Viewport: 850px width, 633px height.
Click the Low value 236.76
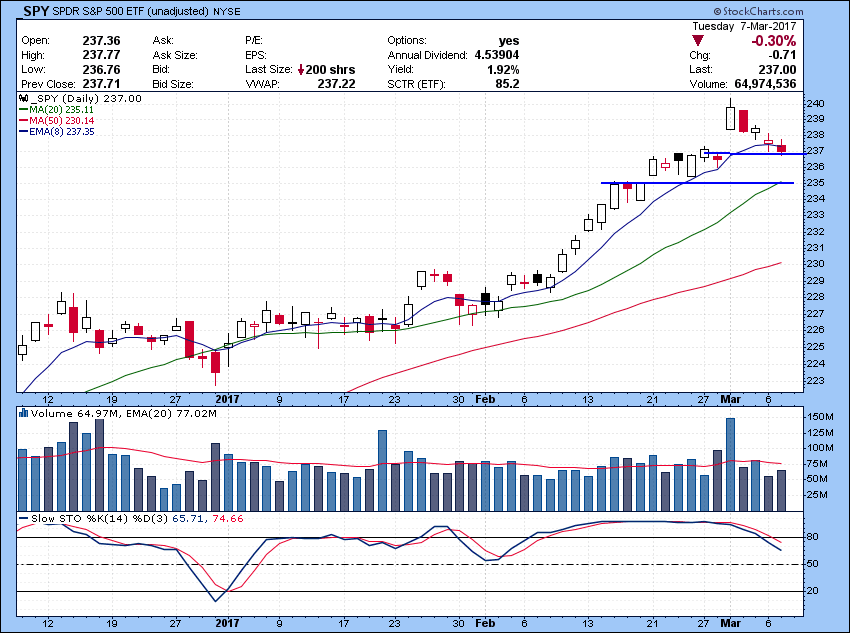point(101,70)
